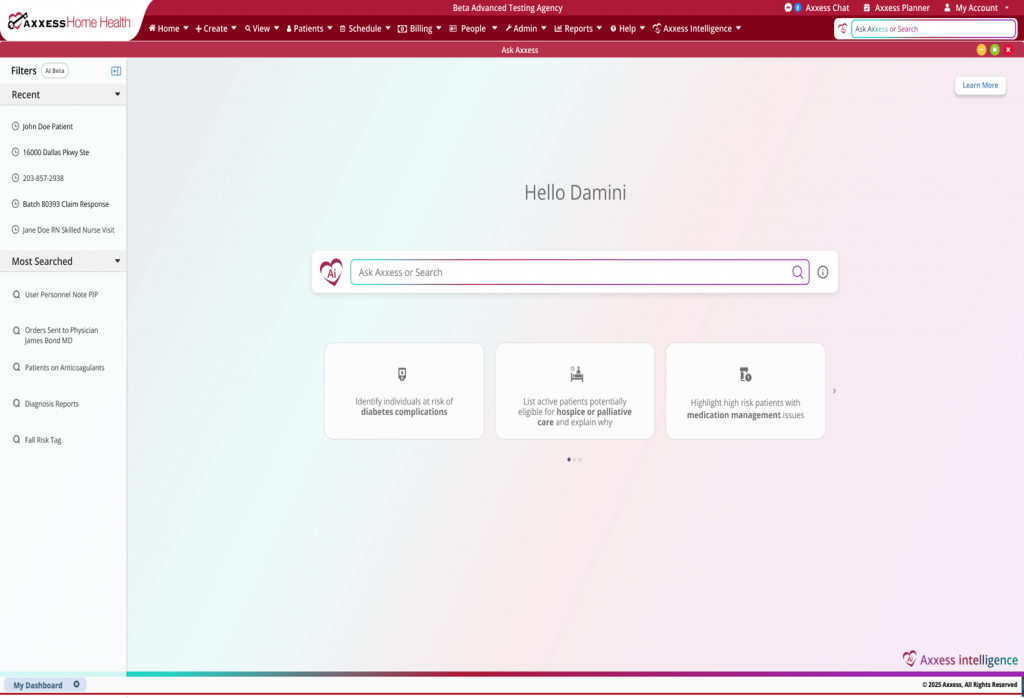Select User Personnel Note PIP search

61,294
